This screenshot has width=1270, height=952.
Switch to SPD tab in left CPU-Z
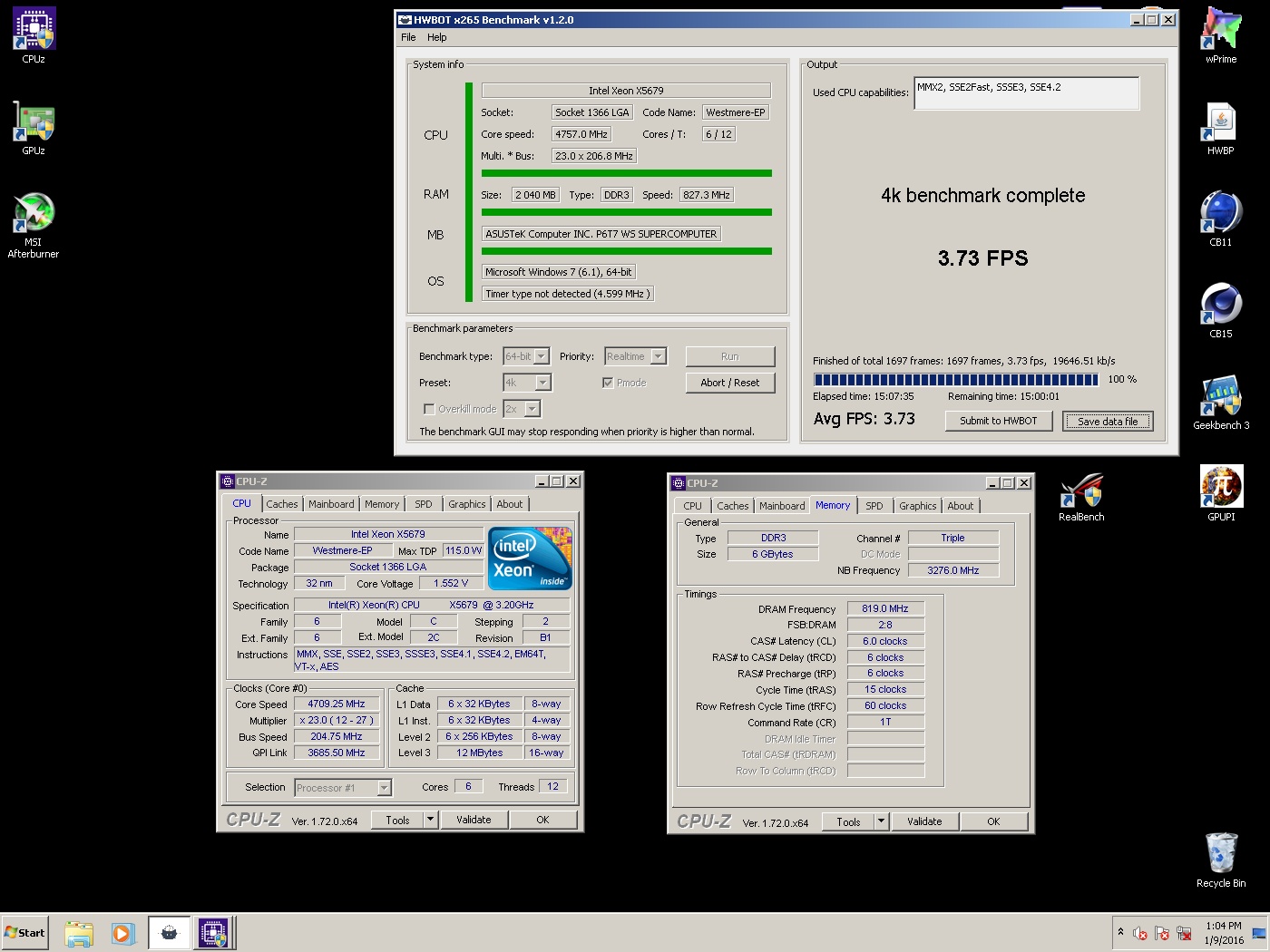click(x=424, y=504)
